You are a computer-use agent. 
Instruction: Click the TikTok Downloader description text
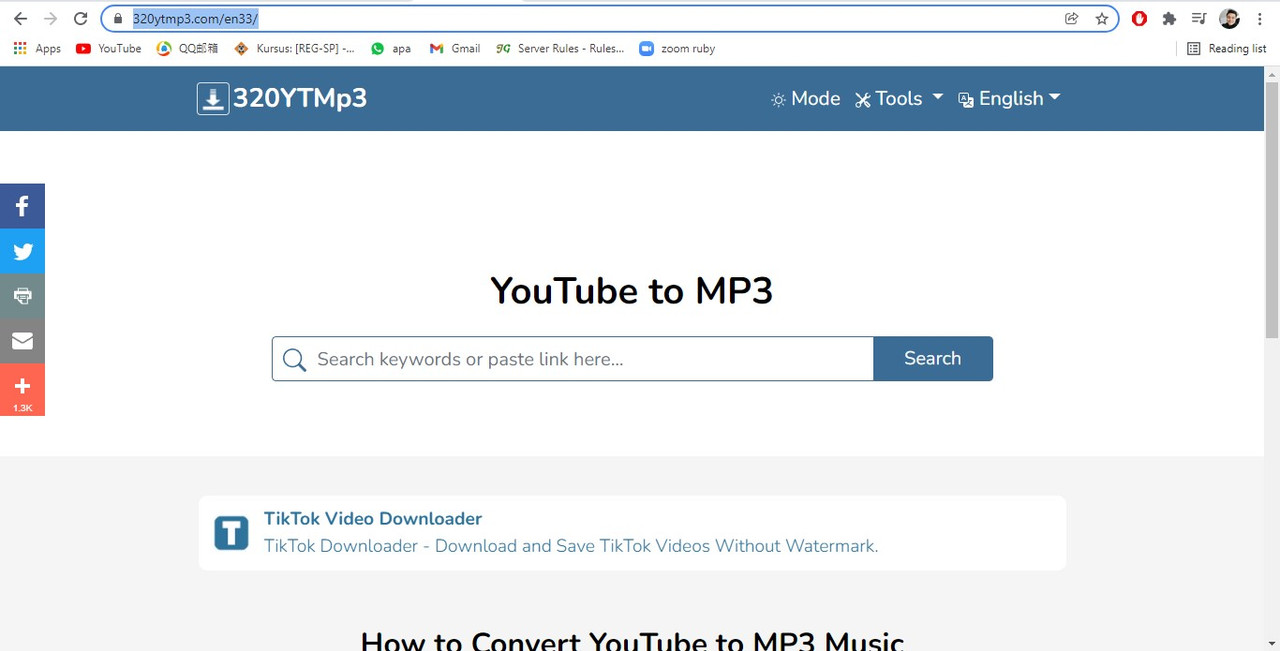click(x=571, y=546)
